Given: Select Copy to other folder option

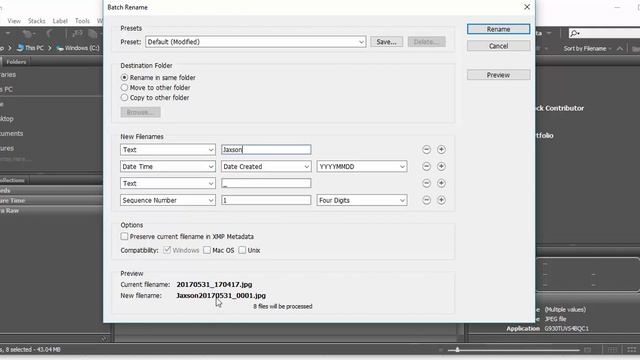Looking at the screenshot, I should point(124,98).
